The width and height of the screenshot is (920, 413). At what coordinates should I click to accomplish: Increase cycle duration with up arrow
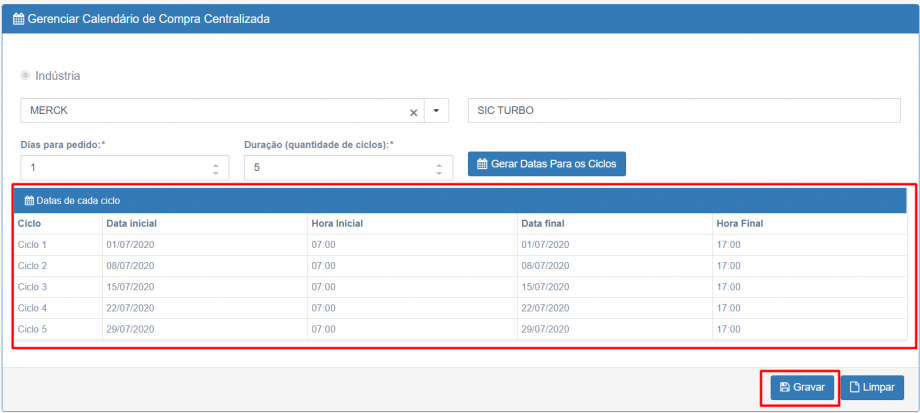[x=439, y=163]
